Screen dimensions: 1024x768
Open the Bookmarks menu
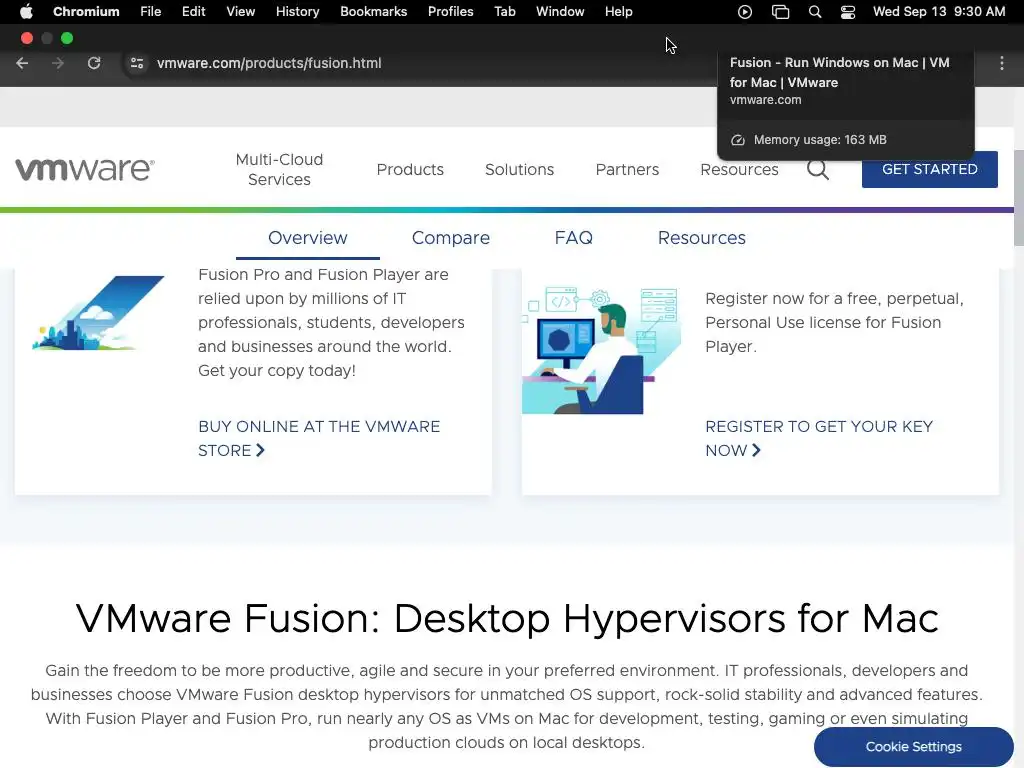coord(374,12)
